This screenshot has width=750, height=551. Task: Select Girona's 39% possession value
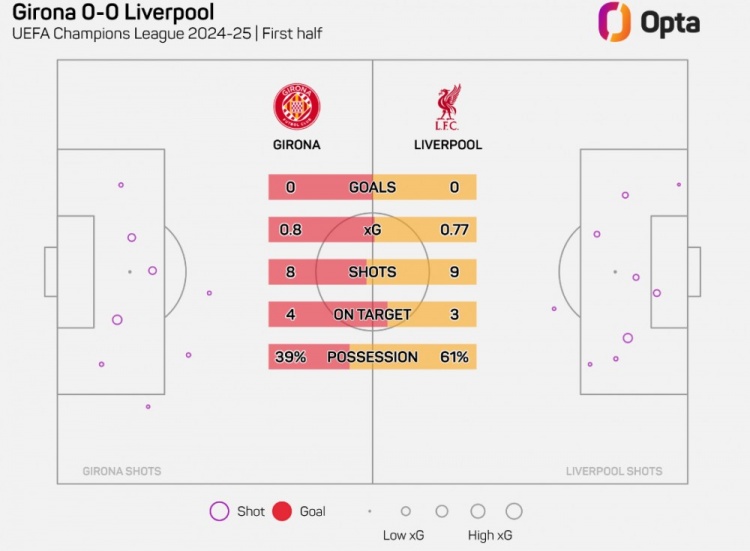pyautogui.click(x=290, y=357)
